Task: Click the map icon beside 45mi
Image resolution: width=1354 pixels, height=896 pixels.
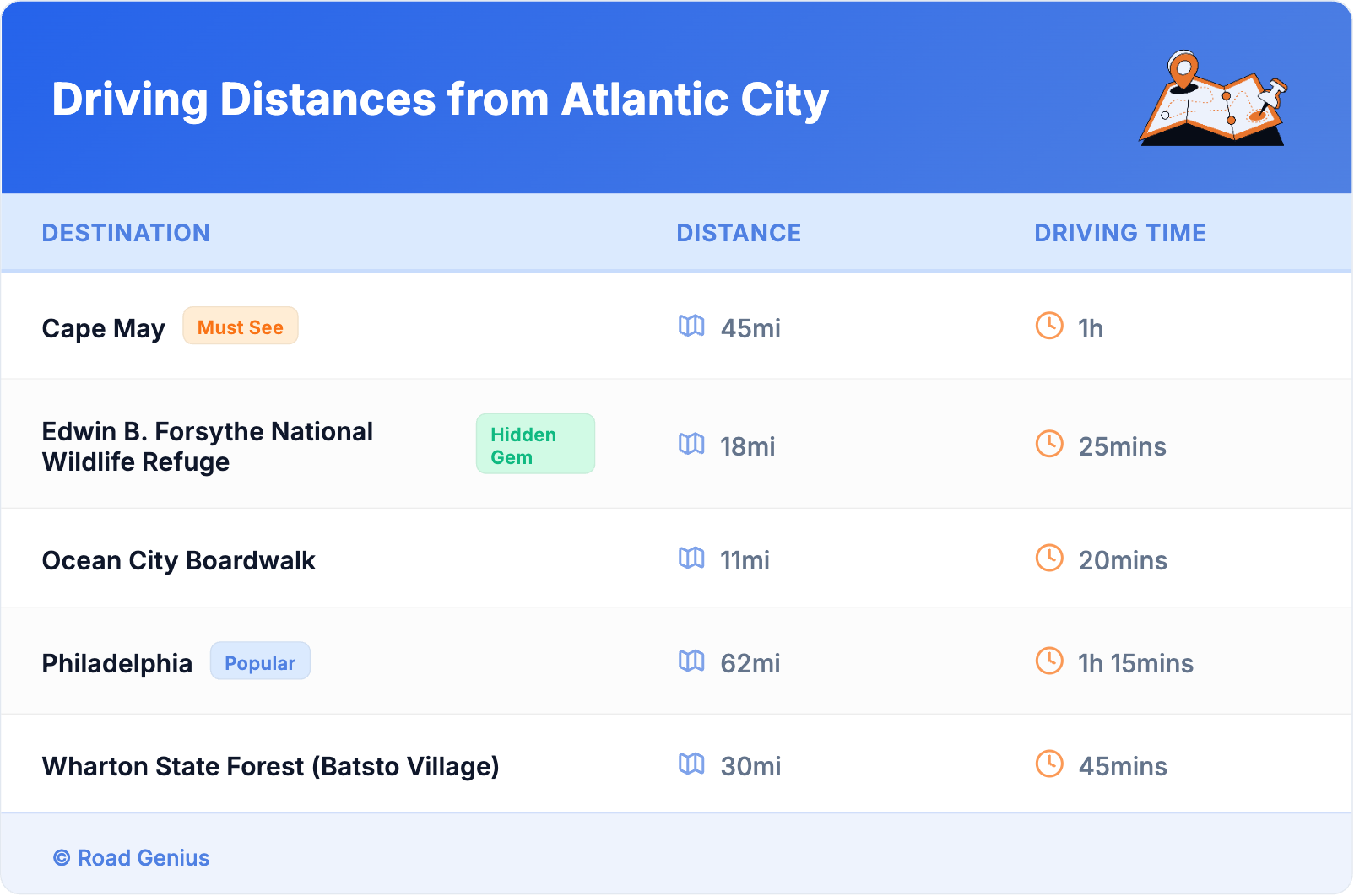Action: click(691, 326)
